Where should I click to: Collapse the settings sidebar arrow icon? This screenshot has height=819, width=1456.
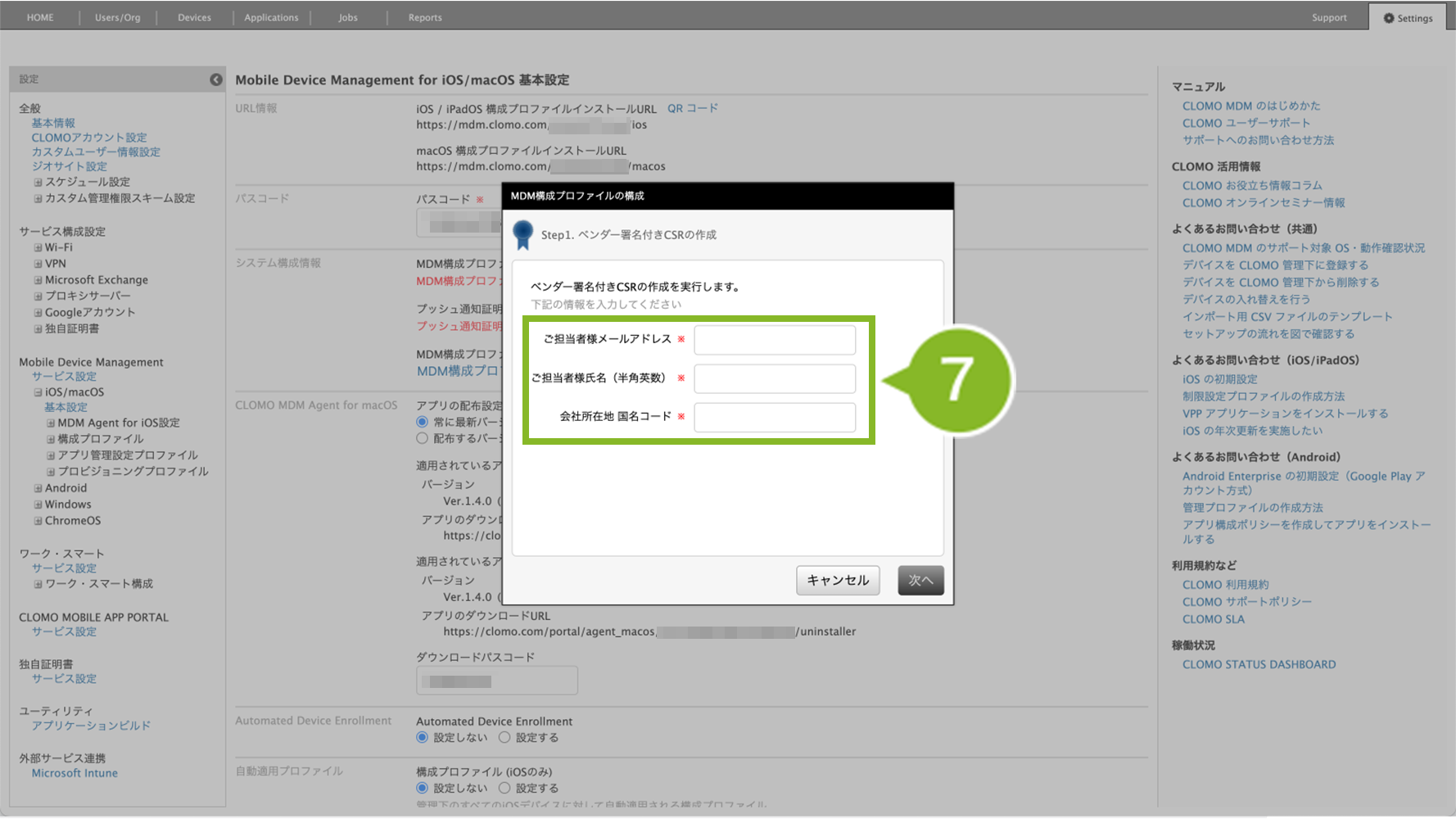pos(215,79)
